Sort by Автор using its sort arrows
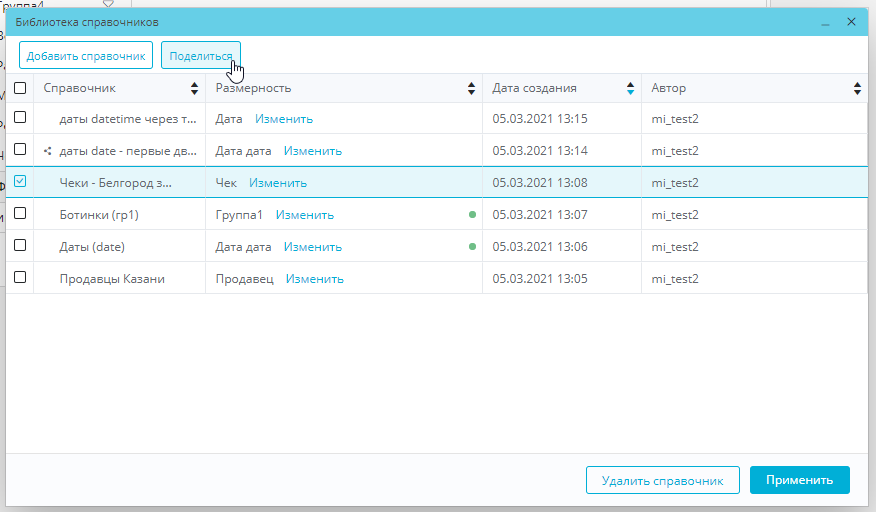Image resolution: width=876 pixels, height=512 pixels. (x=857, y=88)
